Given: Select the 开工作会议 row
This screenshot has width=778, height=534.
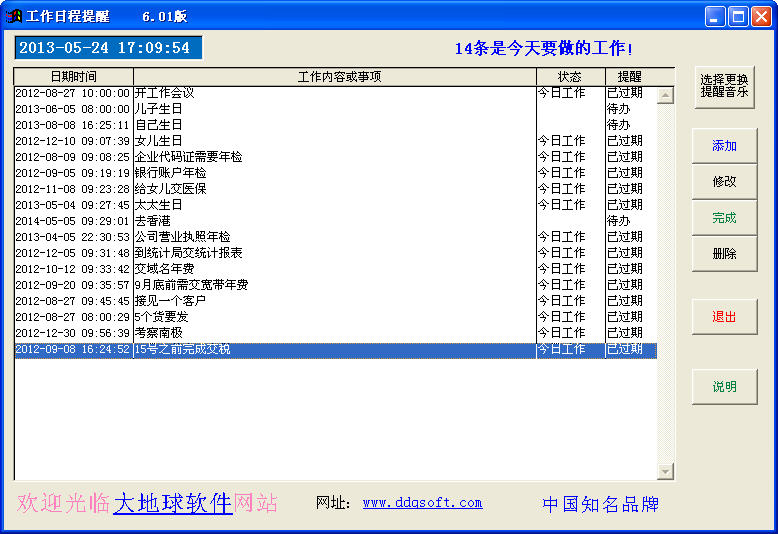Looking at the screenshot, I should [335, 93].
